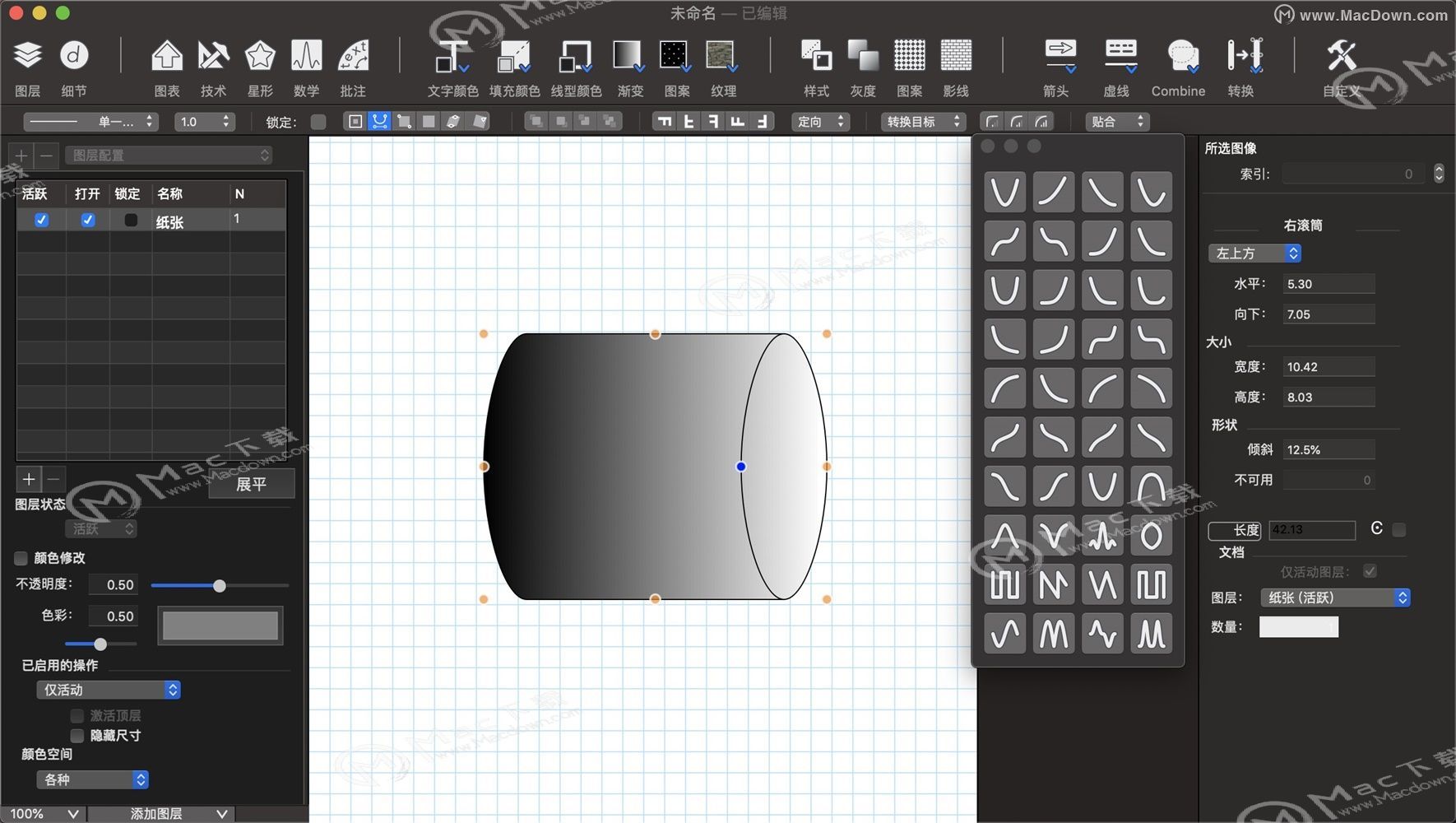Open the 图表 chart shapes tool
This screenshot has height=823, width=1456.
(167, 56)
